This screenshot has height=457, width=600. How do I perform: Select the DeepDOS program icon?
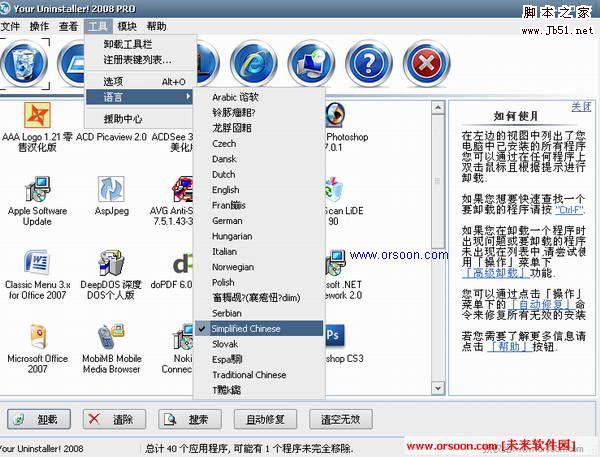coord(111,263)
